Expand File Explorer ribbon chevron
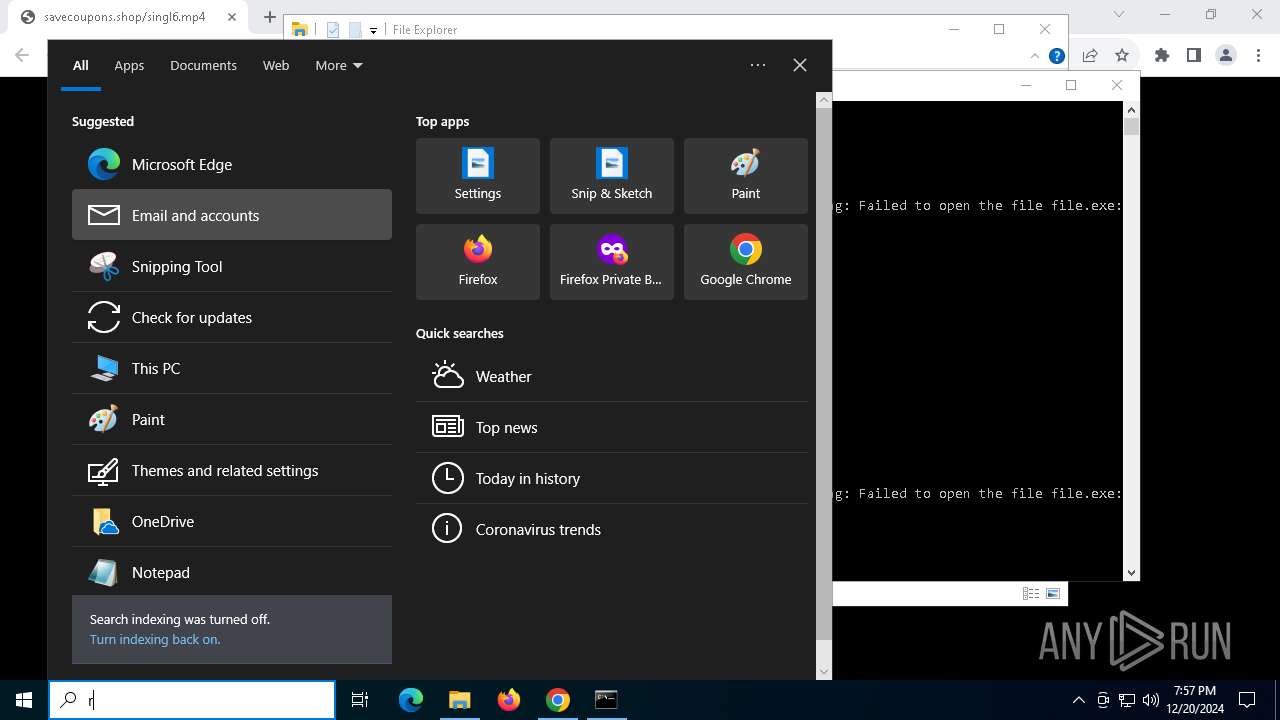This screenshot has width=1280, height=720. click(1036, 56)
